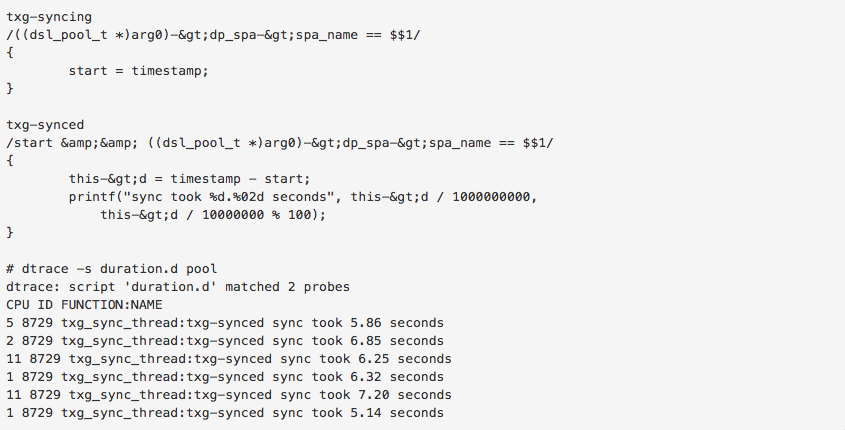This screenshot has height=430, width=845.
Task: Click the opening brace below the txg-syncing predicate
Action: pyautogui.click(x=10, y=53)
